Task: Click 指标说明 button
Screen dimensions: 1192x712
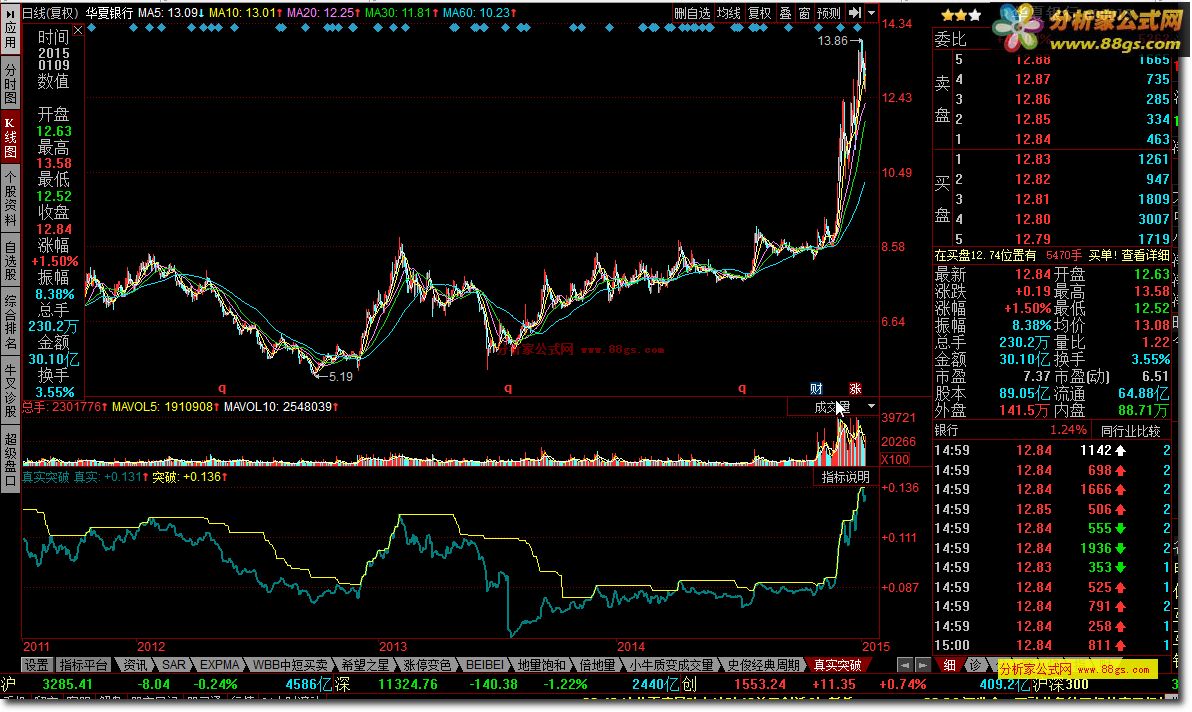Action: 845,477
